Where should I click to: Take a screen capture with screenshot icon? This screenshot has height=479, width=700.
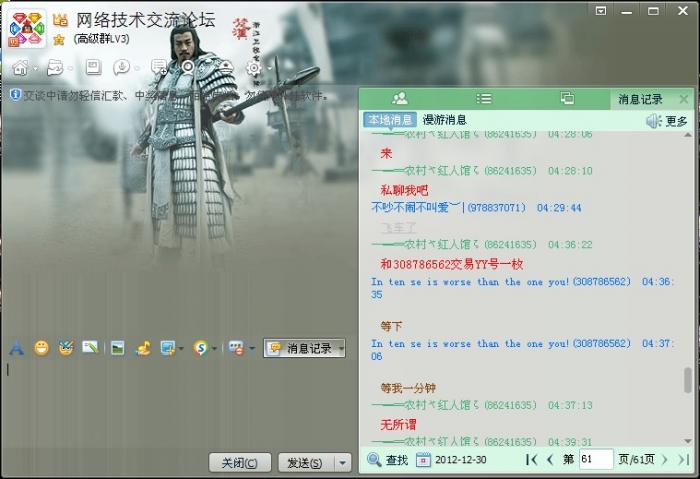[168, 348]
